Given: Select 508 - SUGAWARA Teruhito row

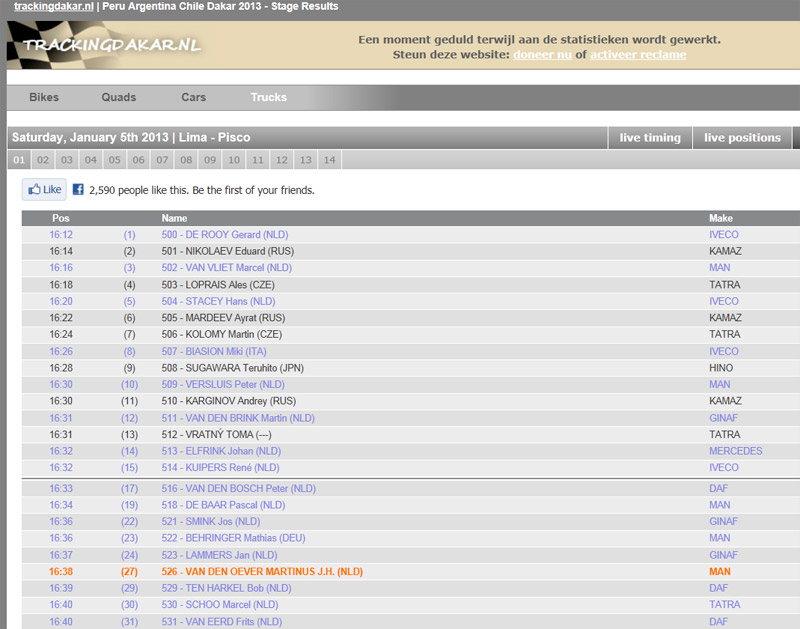Looking at the screenshot, I should coord(411,368).
